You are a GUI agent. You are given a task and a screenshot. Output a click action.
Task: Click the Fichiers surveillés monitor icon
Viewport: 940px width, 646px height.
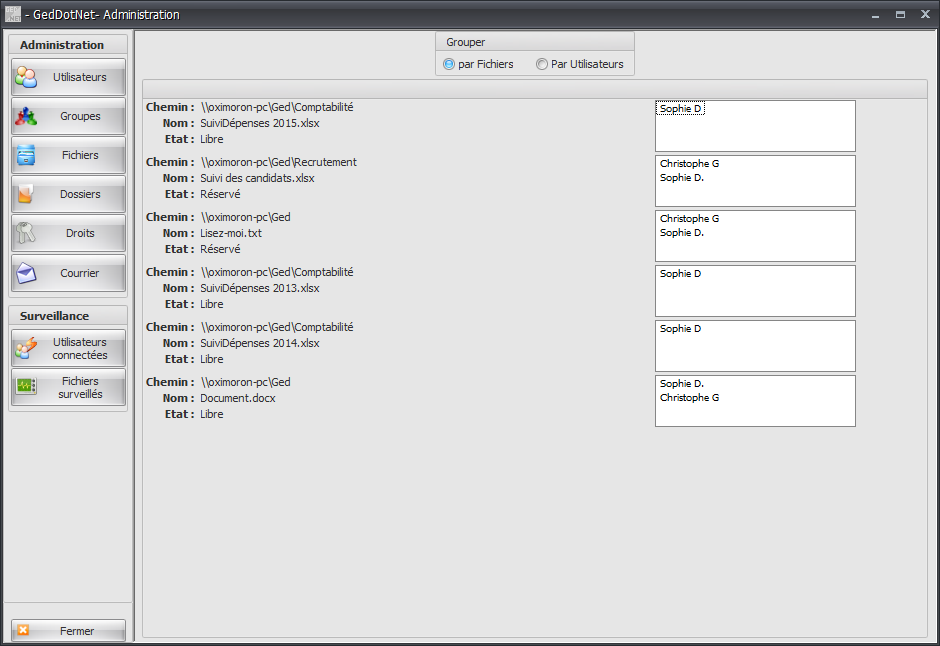26,387
